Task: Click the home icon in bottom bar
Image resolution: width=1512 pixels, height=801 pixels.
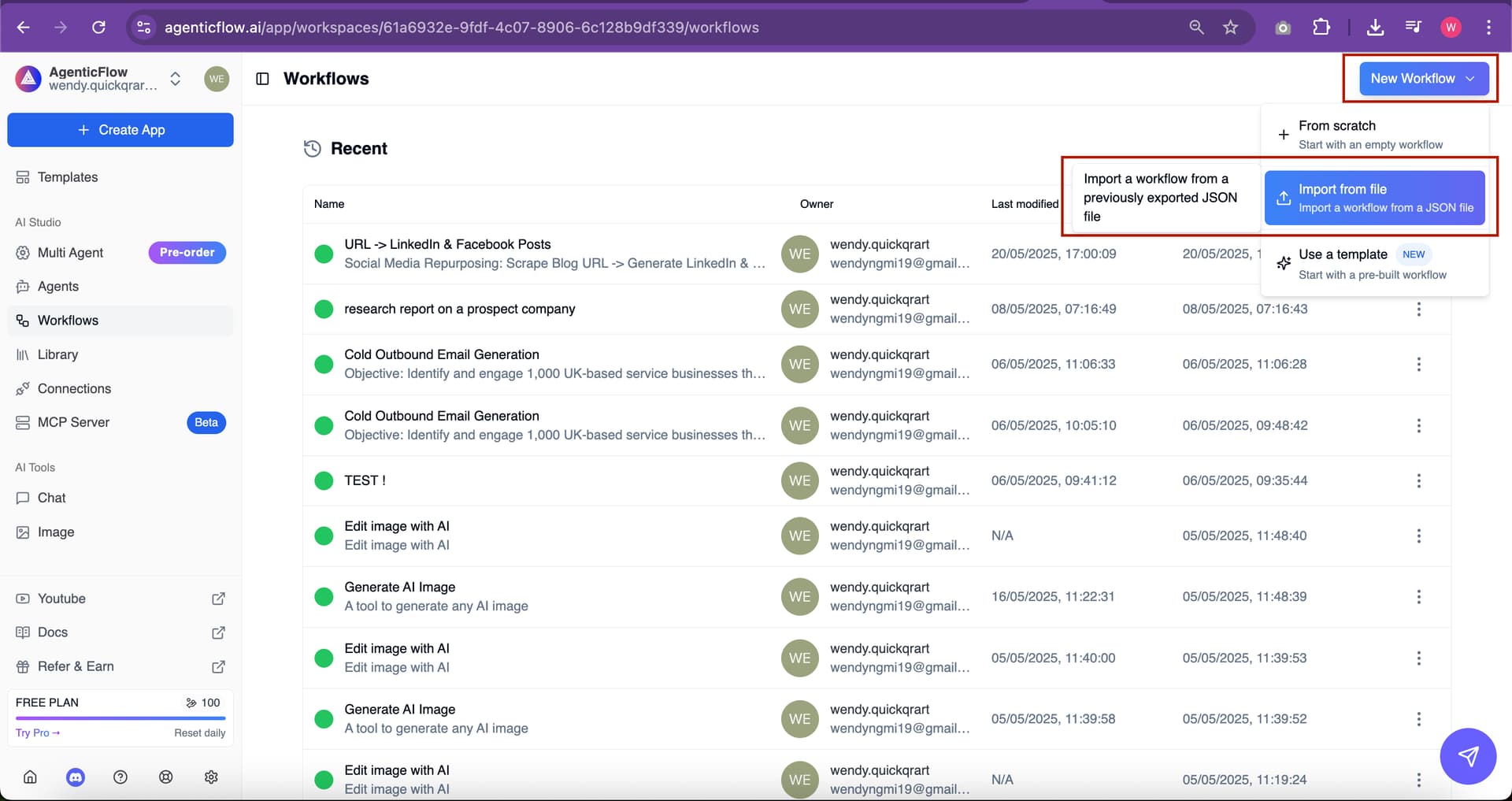Action: click(x=30, y=777)
